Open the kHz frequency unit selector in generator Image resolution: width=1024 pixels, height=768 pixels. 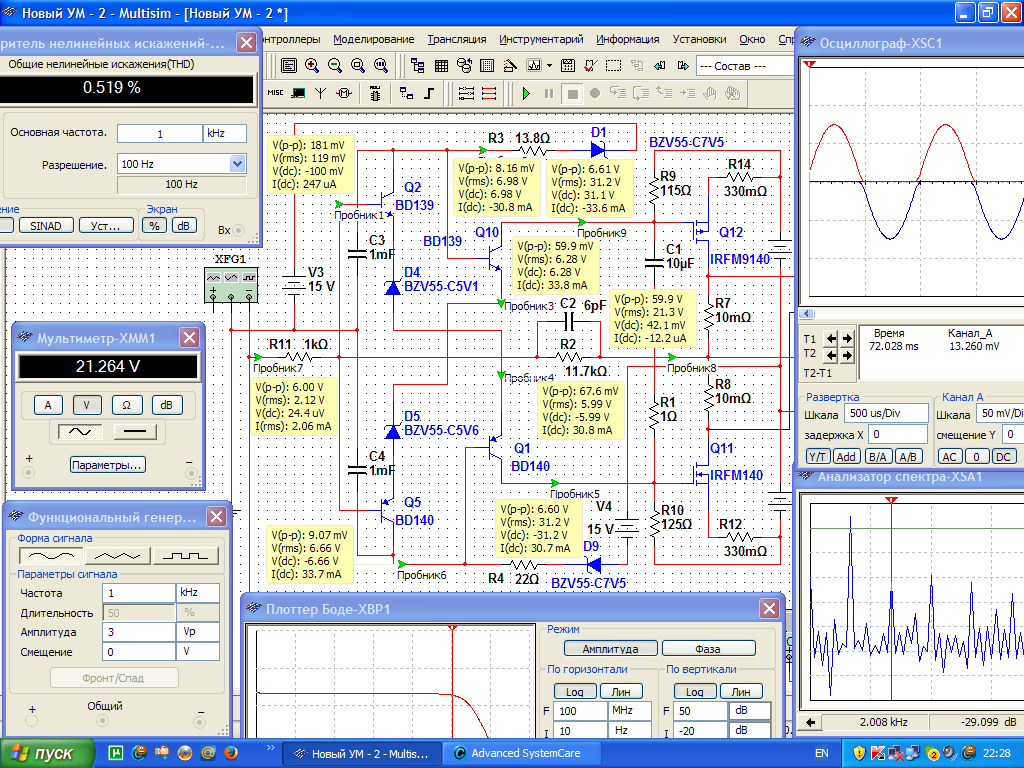pyautogui.click(x=198, y=593)
